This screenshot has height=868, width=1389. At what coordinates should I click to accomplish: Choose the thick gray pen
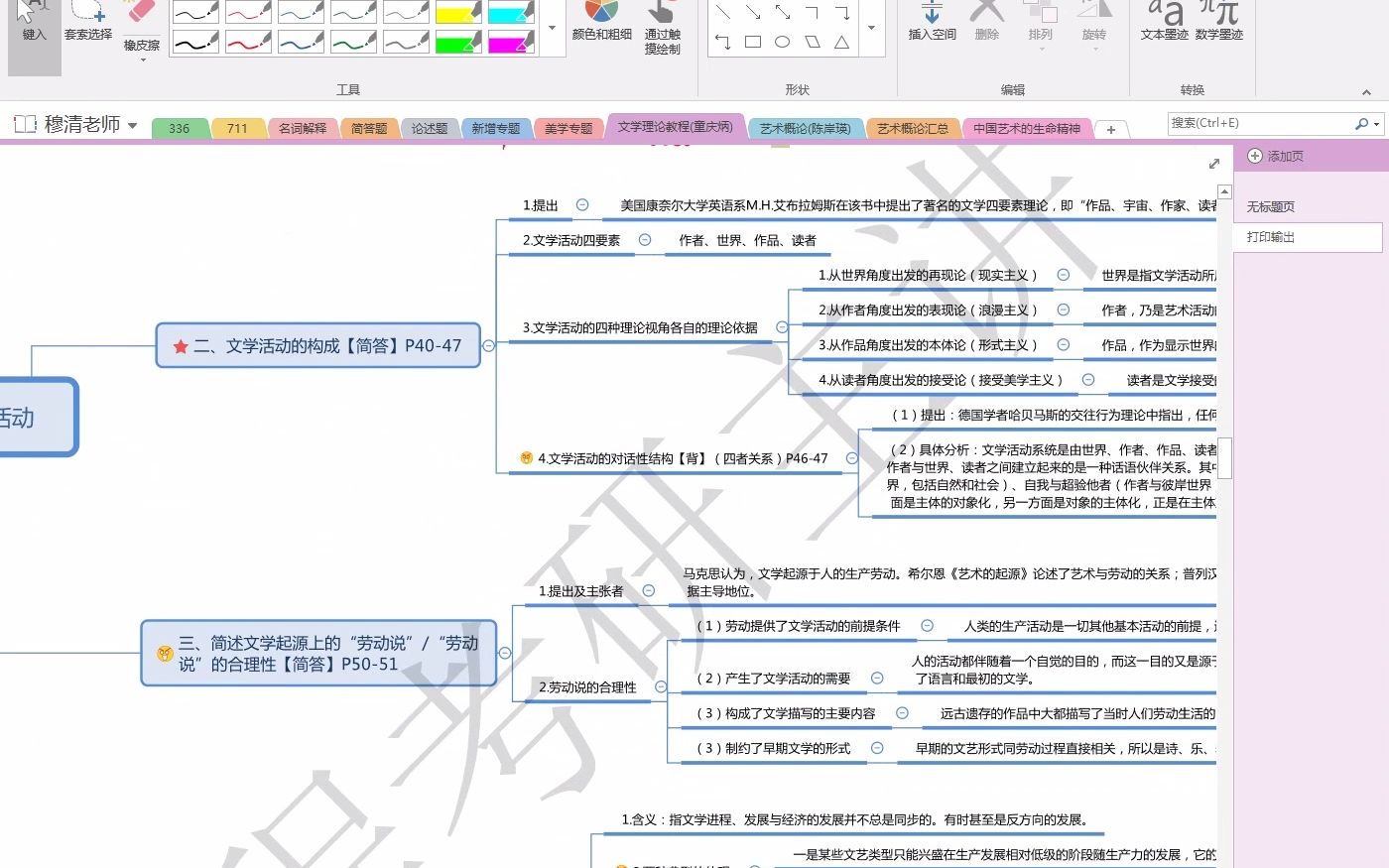click(407, 43)
